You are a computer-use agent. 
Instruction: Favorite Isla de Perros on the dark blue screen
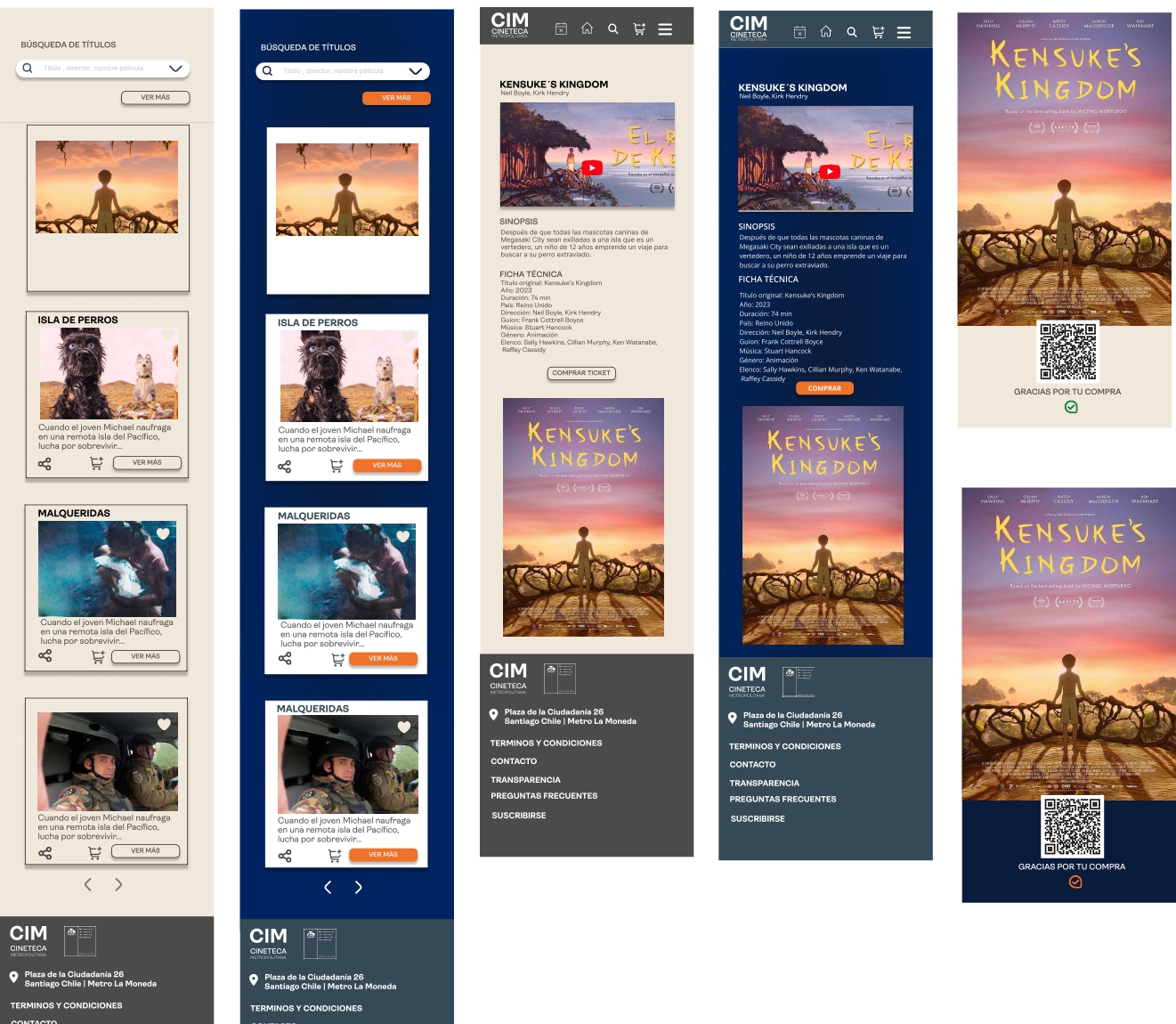(x=408, y=337)
